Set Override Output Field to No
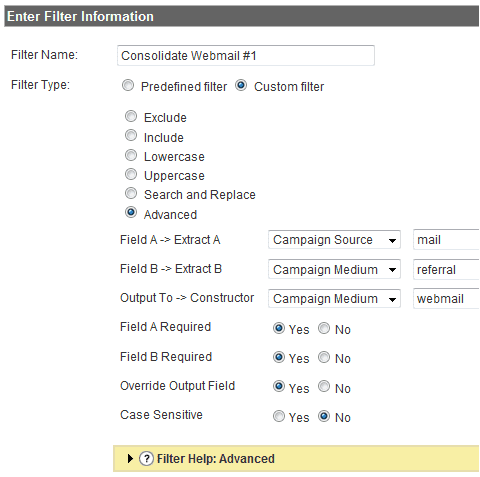Screen dimensions: 480x477 pyautogui.click(x=324, y=387)
